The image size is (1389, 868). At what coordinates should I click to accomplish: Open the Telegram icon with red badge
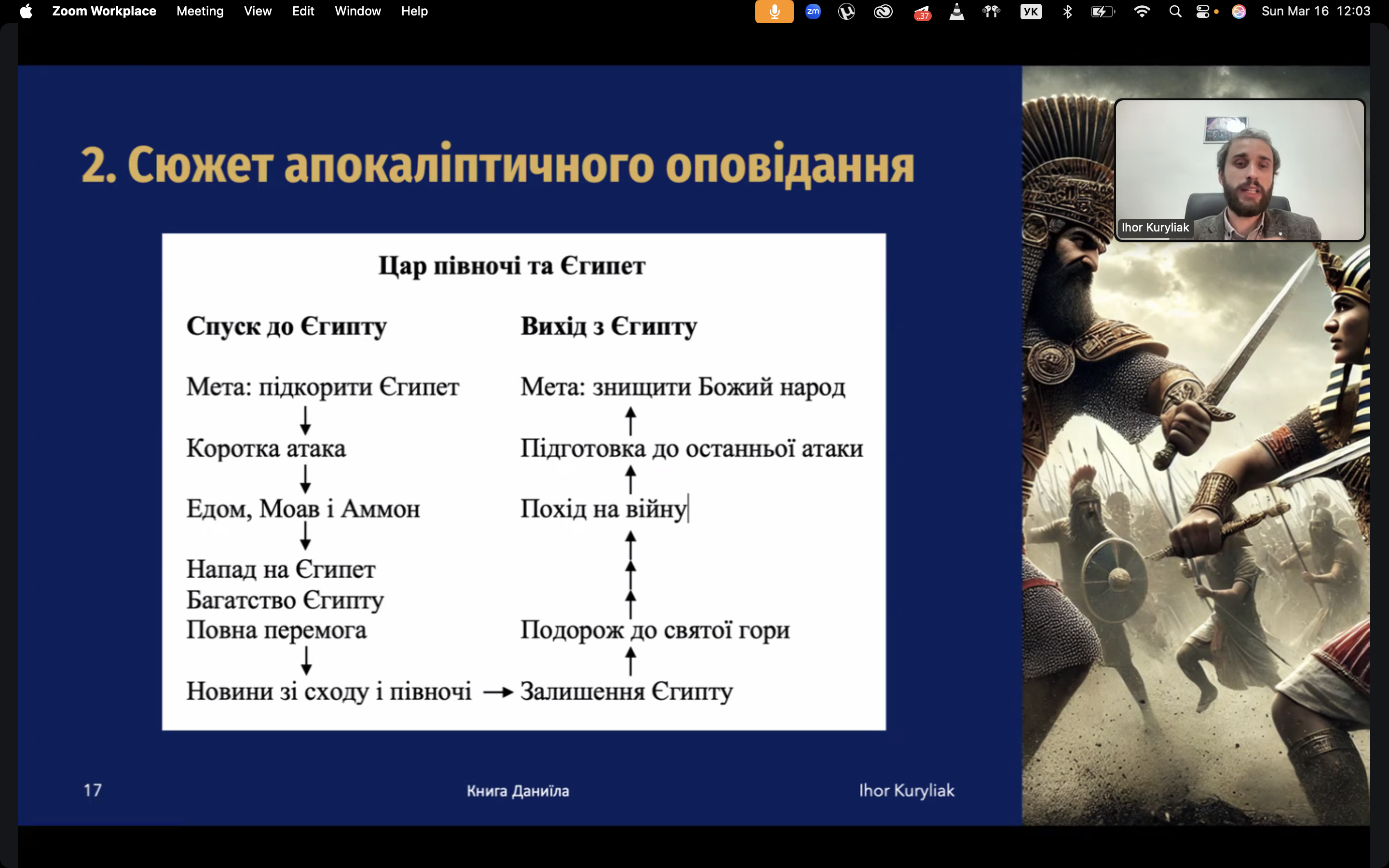coord(922,12)
